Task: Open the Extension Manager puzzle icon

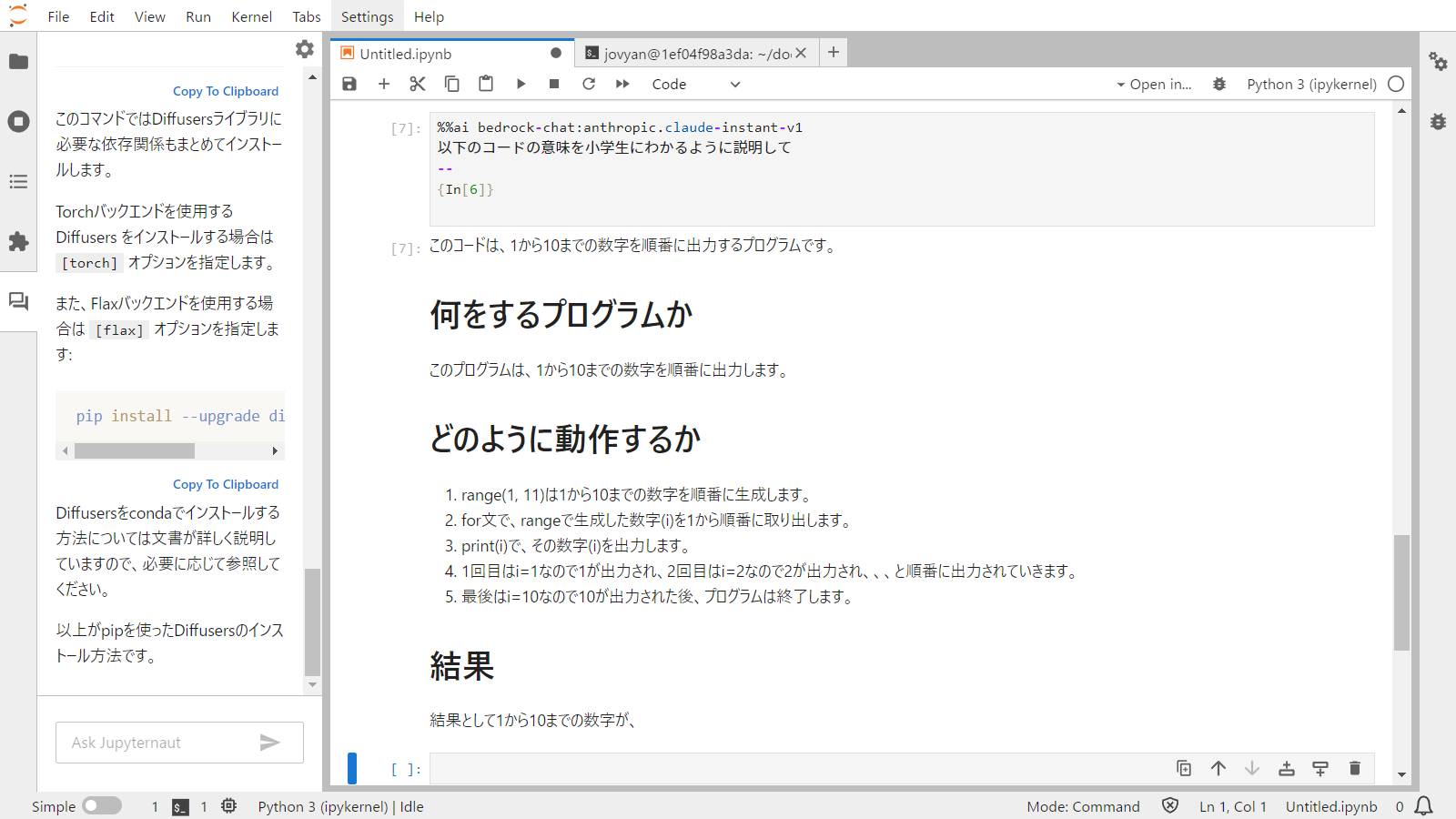Action: [18, 241]
